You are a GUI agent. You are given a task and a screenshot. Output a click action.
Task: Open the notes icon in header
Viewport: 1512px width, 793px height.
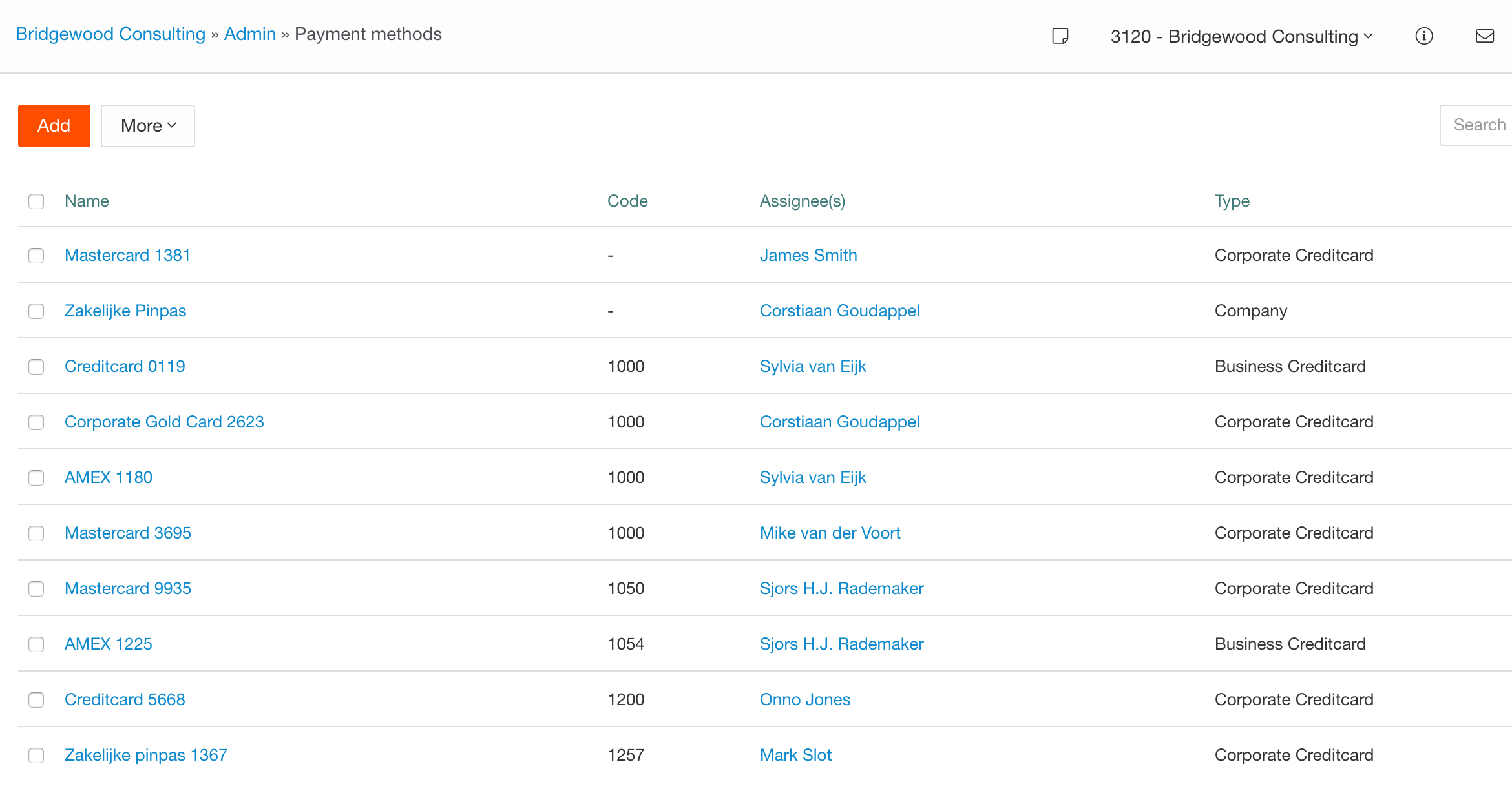1060,36
